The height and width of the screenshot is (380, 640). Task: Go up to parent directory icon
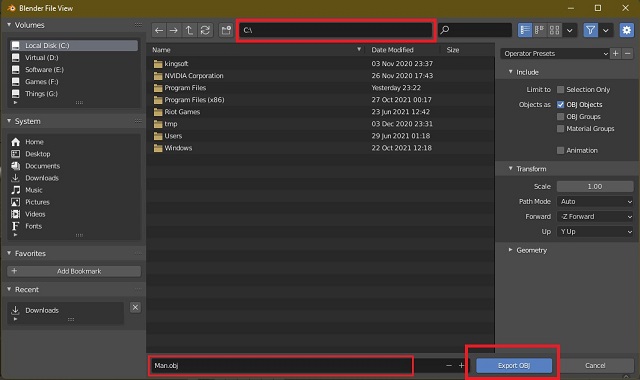click(189, 30)
